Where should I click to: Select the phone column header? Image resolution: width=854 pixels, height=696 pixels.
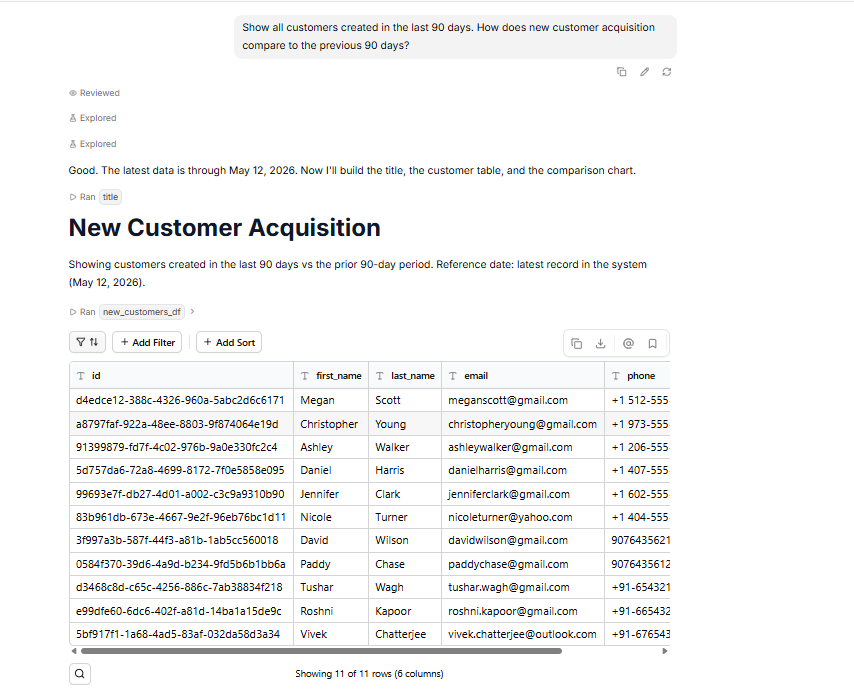click(x=637, y=376)
